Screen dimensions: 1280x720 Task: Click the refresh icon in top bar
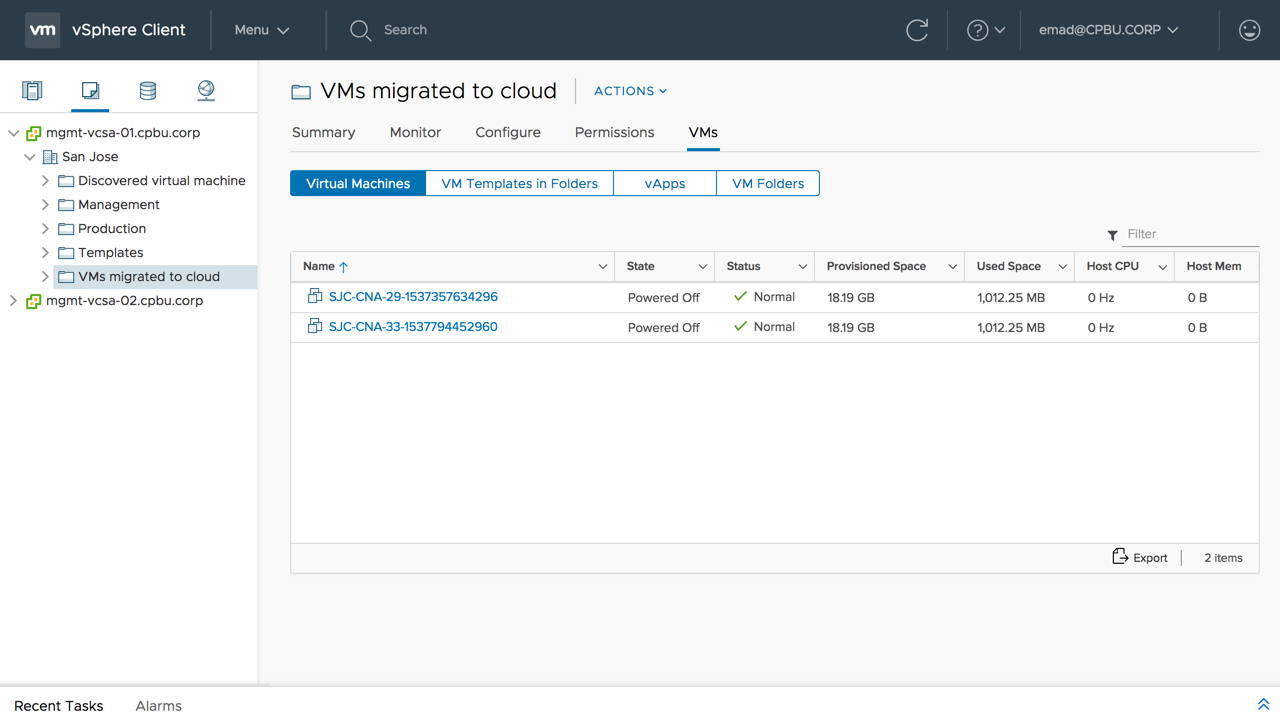pos(917,30)
